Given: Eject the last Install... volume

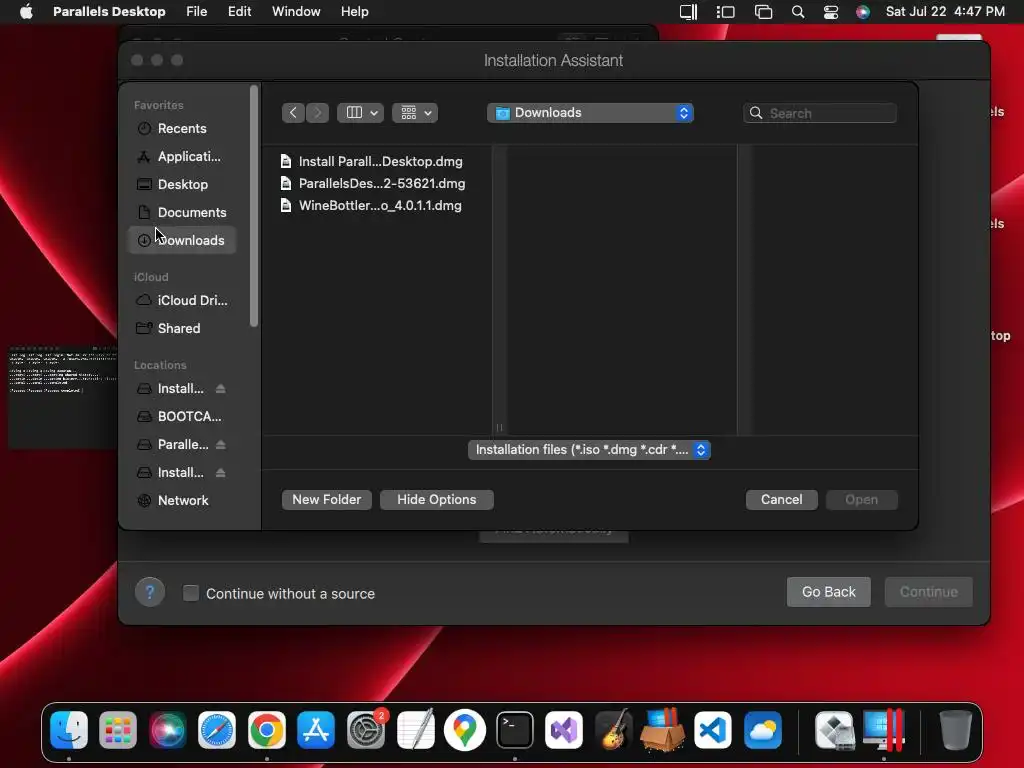Looking at the screenshot, I should (x=221, y=472).
